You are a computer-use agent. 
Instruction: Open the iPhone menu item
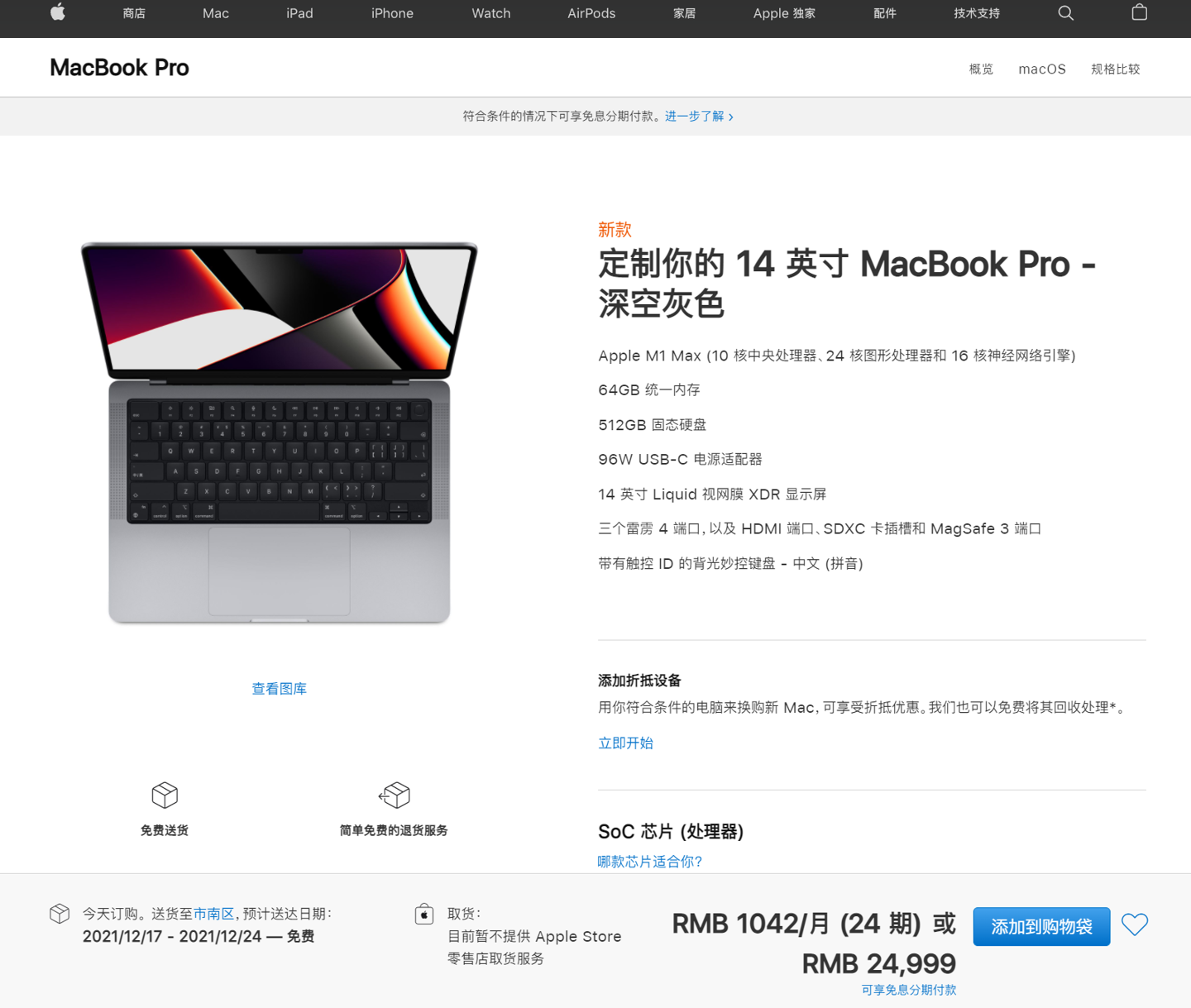[392, 13]
